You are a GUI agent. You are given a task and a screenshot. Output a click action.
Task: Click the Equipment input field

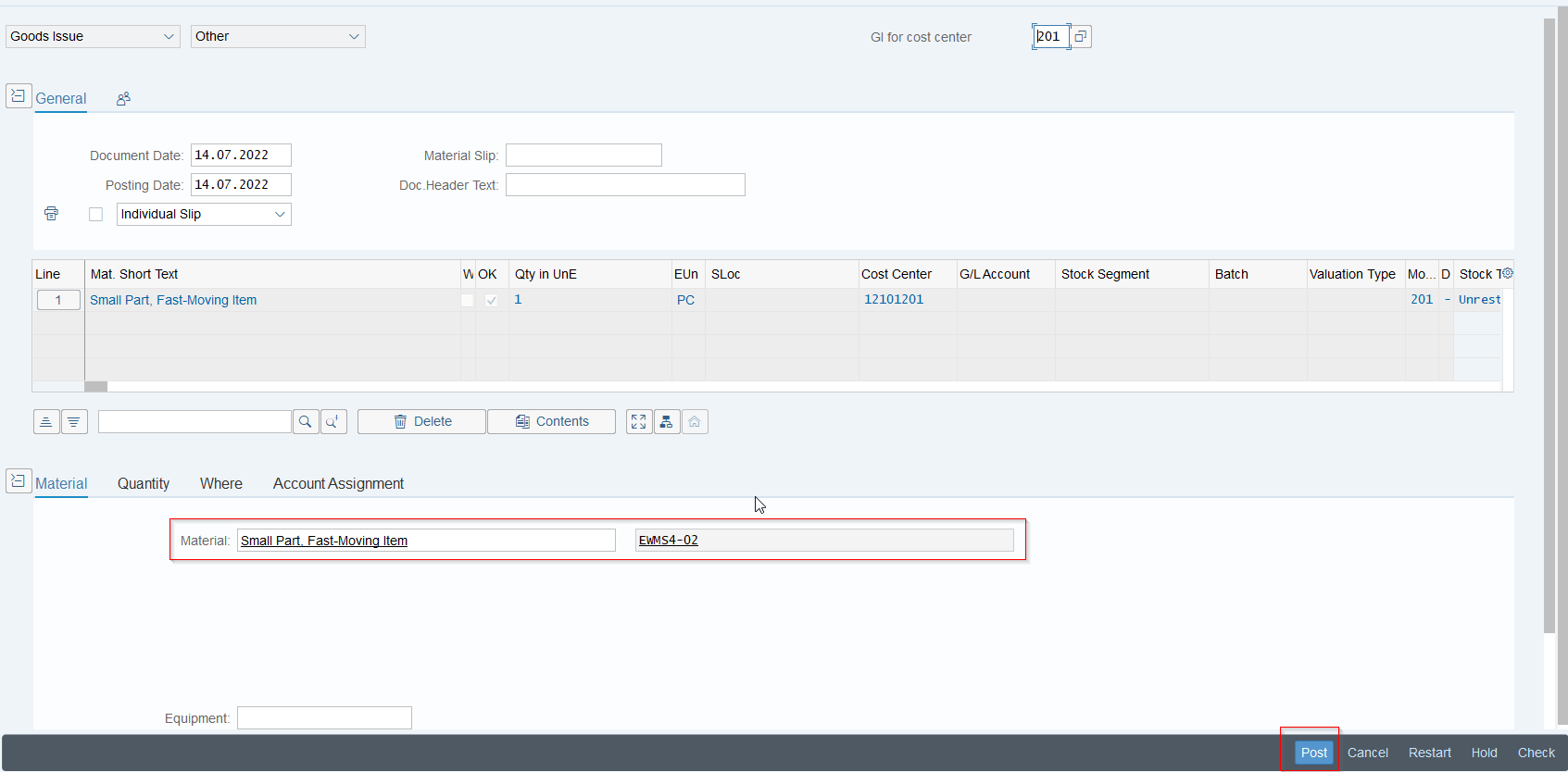tap(324, 718)
